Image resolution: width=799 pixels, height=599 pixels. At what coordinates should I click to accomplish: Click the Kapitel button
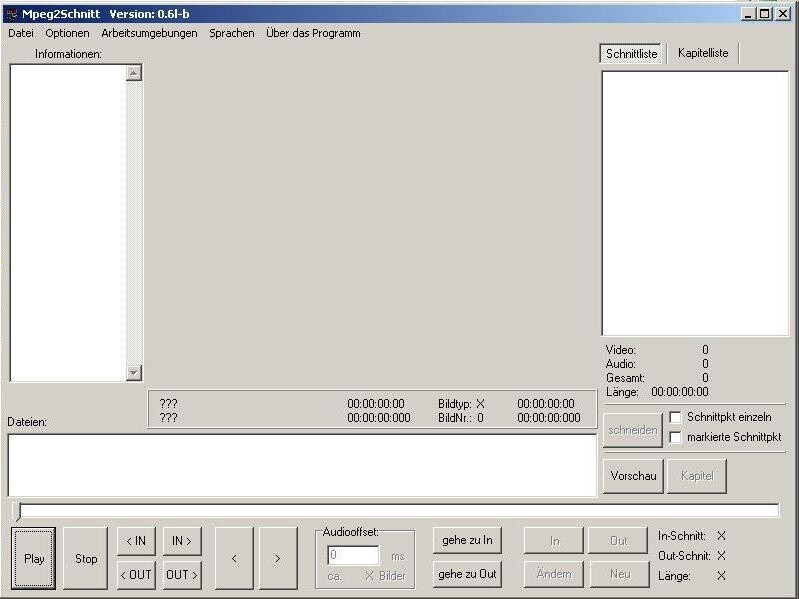tap(697, 476)
